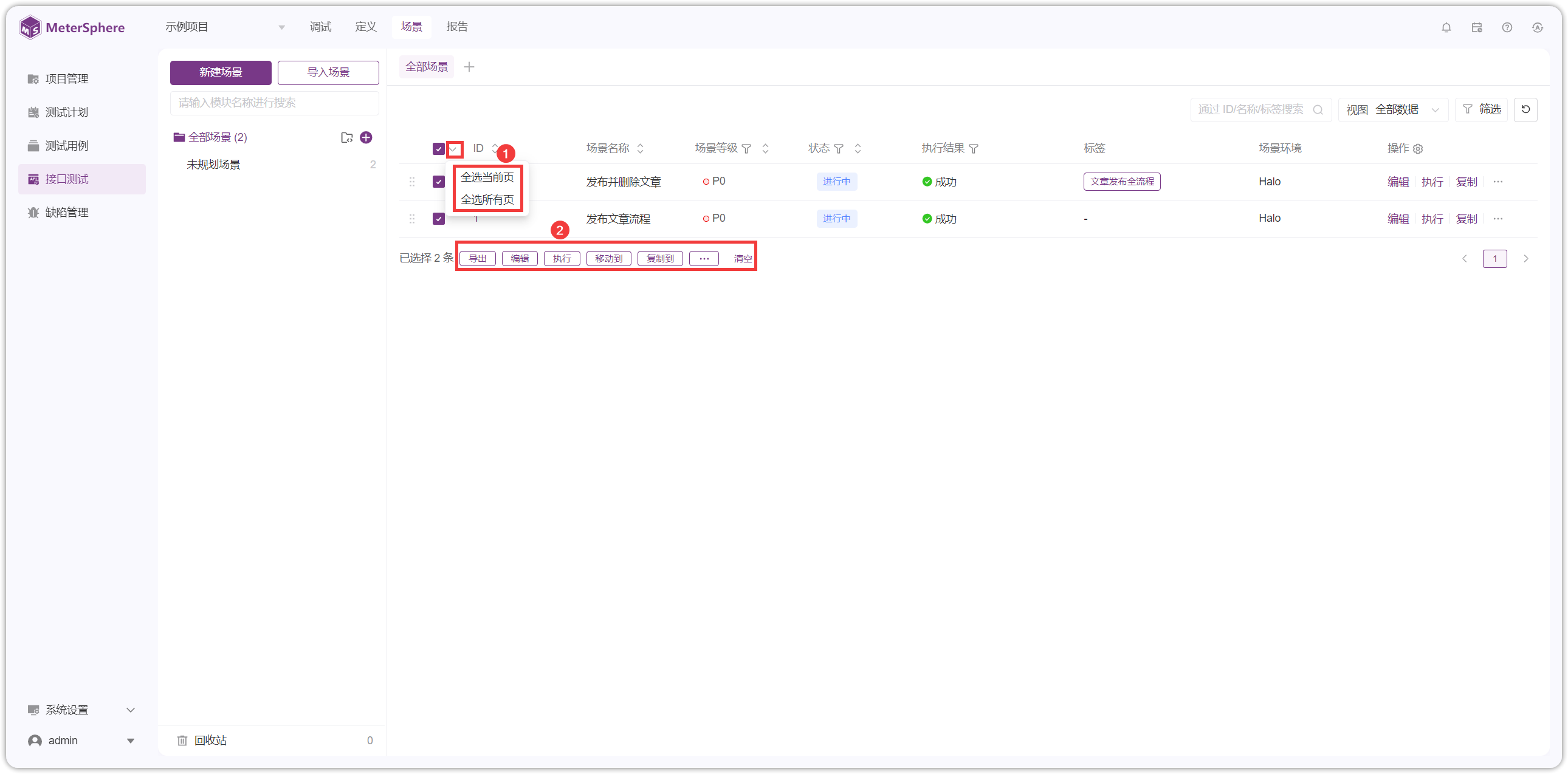Click the search magnifier icon in search box
The image size is (1568, 774).
1318,110
